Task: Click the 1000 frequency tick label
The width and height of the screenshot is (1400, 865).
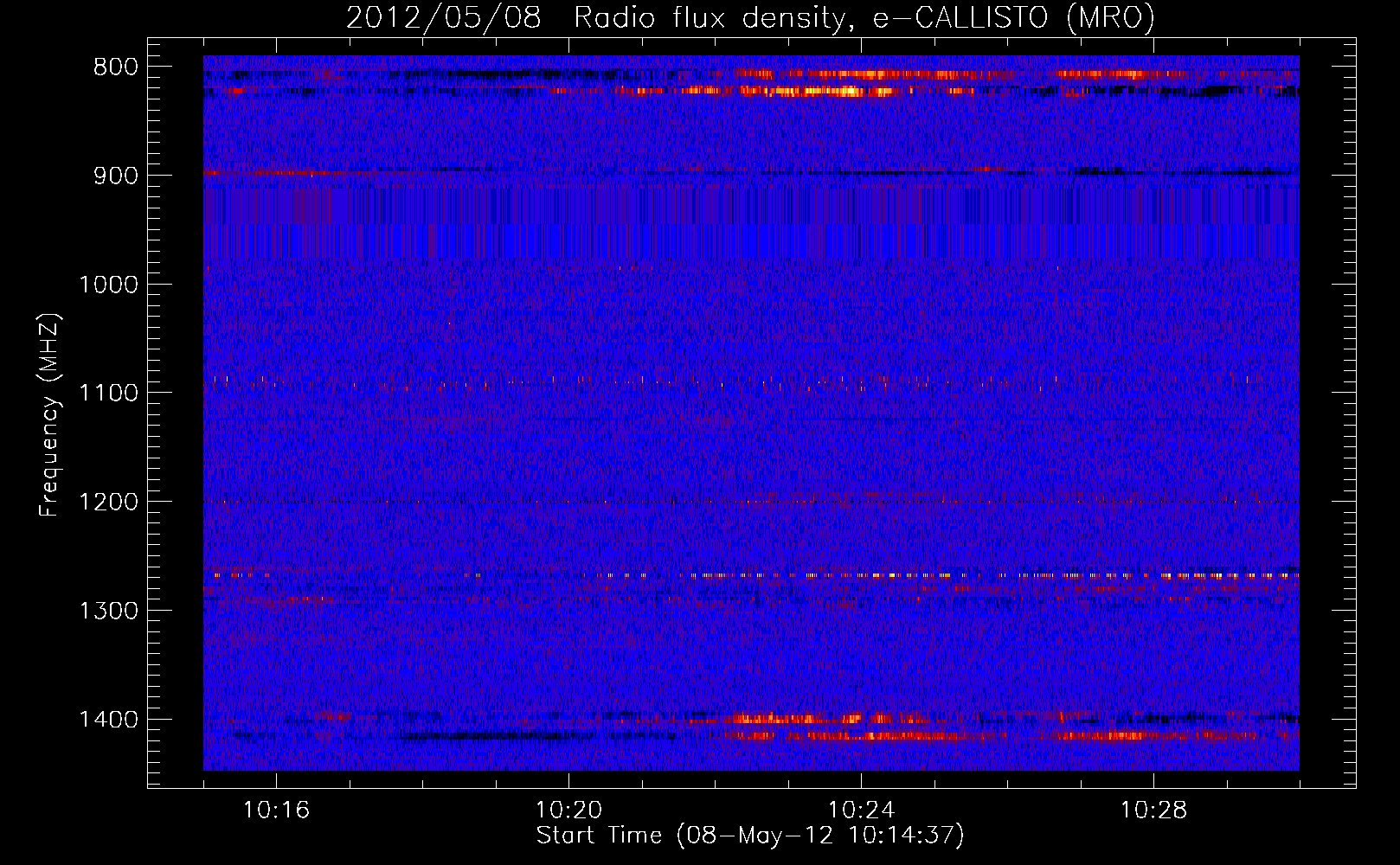Action: coord(108,285)
